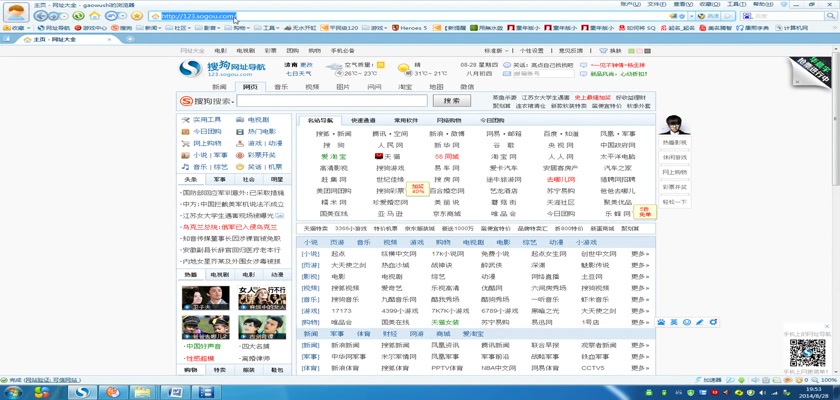Click the paw icon in the floating input toolbar
This screenshot has height=400, width=840.
(661, 322)
